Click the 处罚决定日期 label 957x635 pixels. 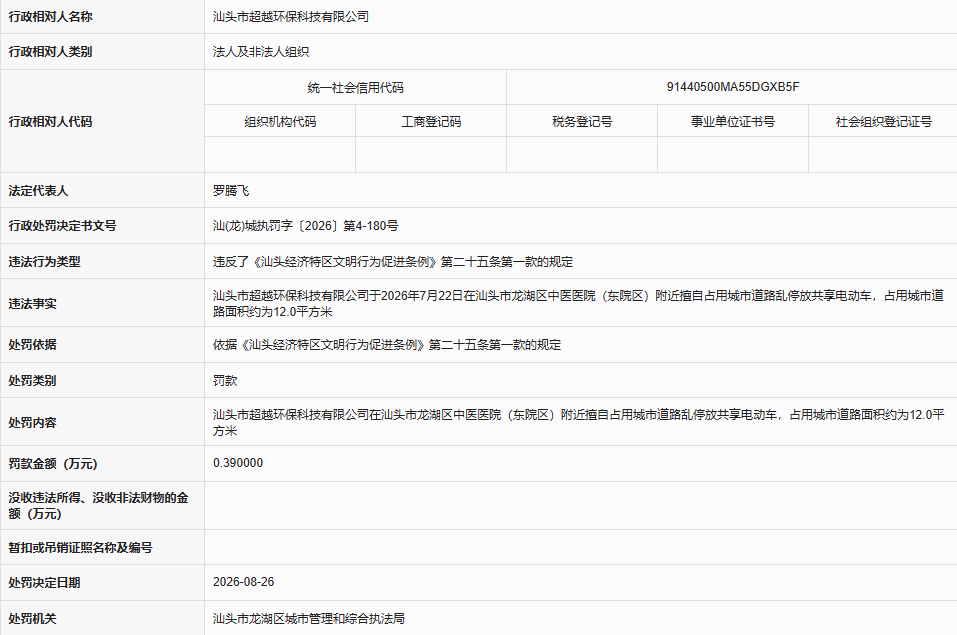click(x=44, y=582)
